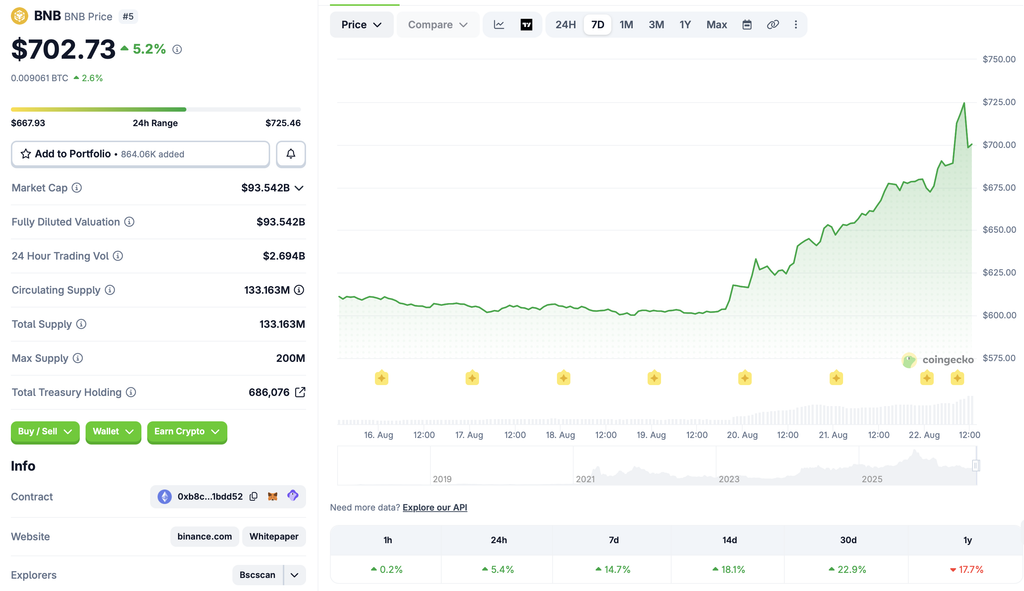Click info icon next to 133.163M circulating value
This screenshot has height=591, width=1024.
click(x=299, y=290)
